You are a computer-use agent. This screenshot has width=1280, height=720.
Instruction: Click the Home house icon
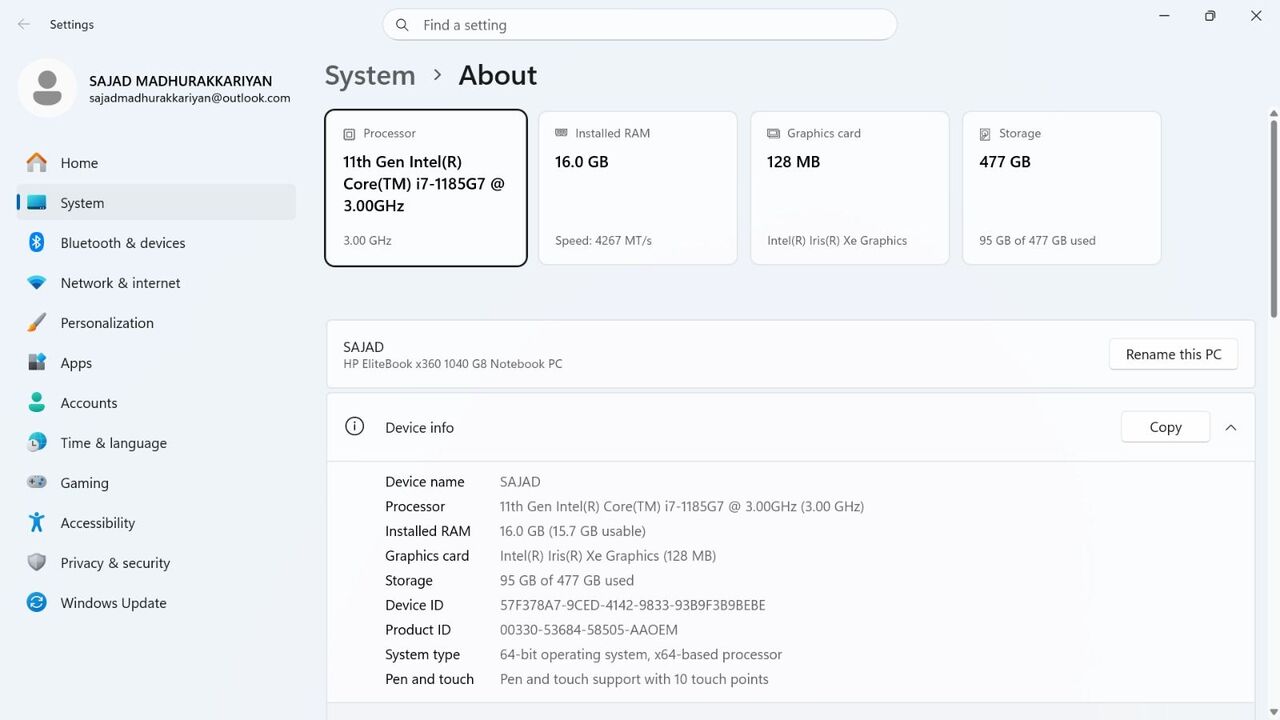[37, 162]
